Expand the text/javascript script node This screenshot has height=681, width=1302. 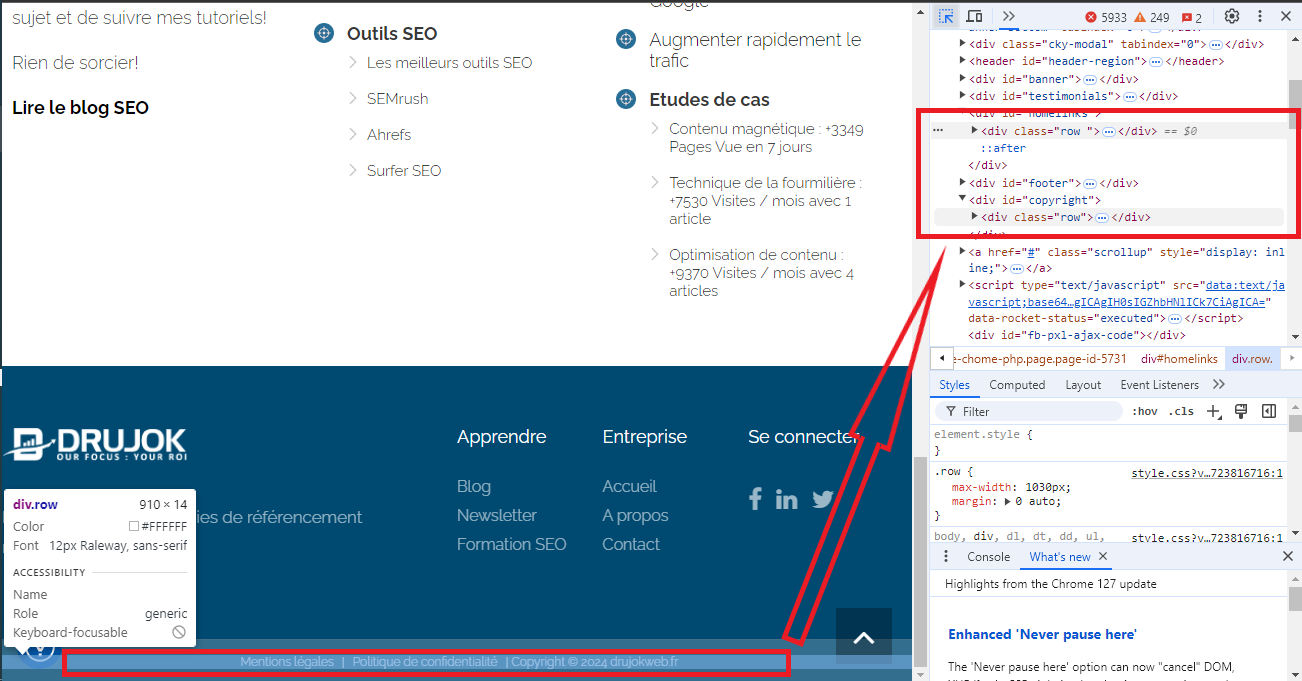click(x=963, y=285)
